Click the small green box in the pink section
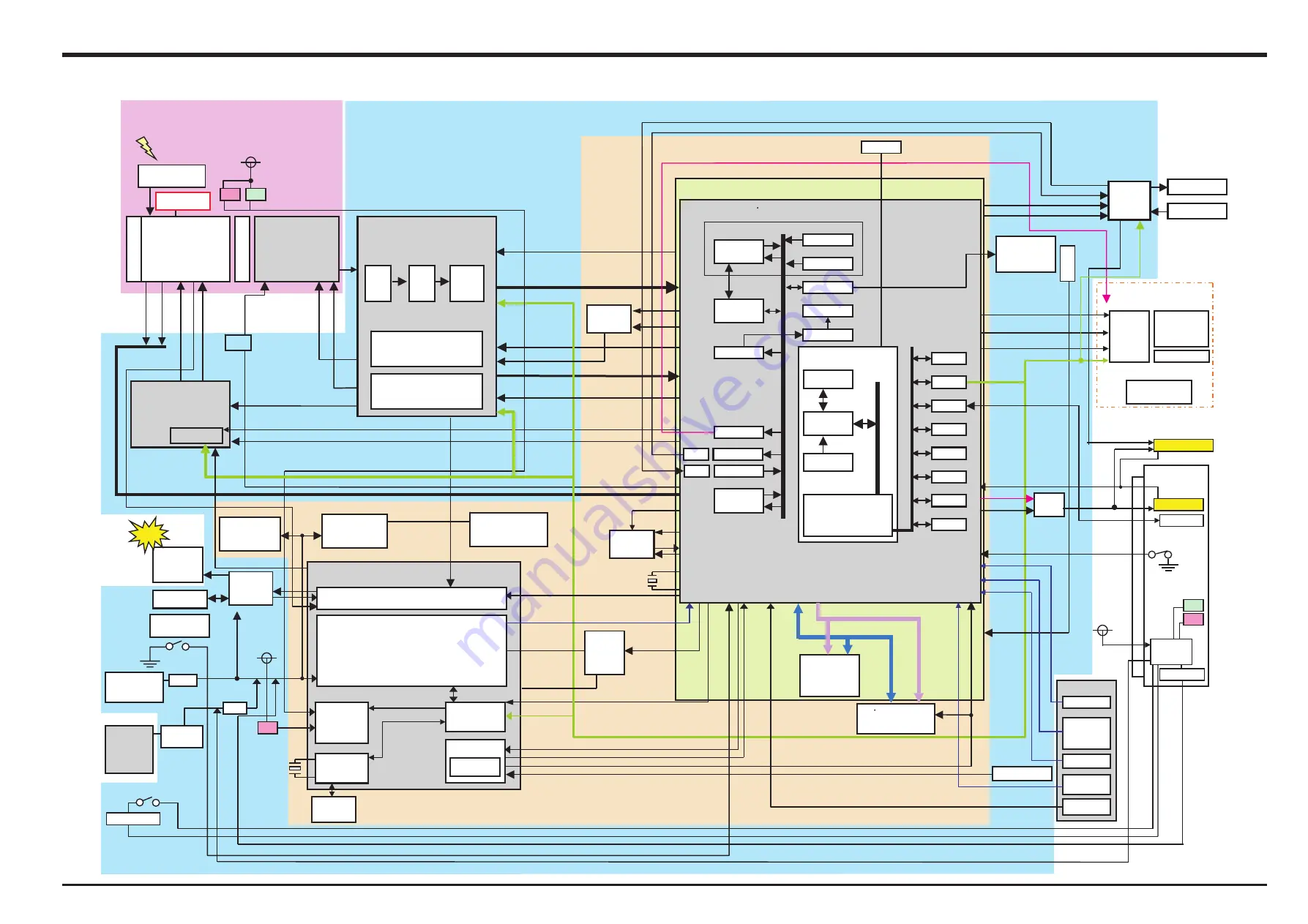 tap(255, 195)
